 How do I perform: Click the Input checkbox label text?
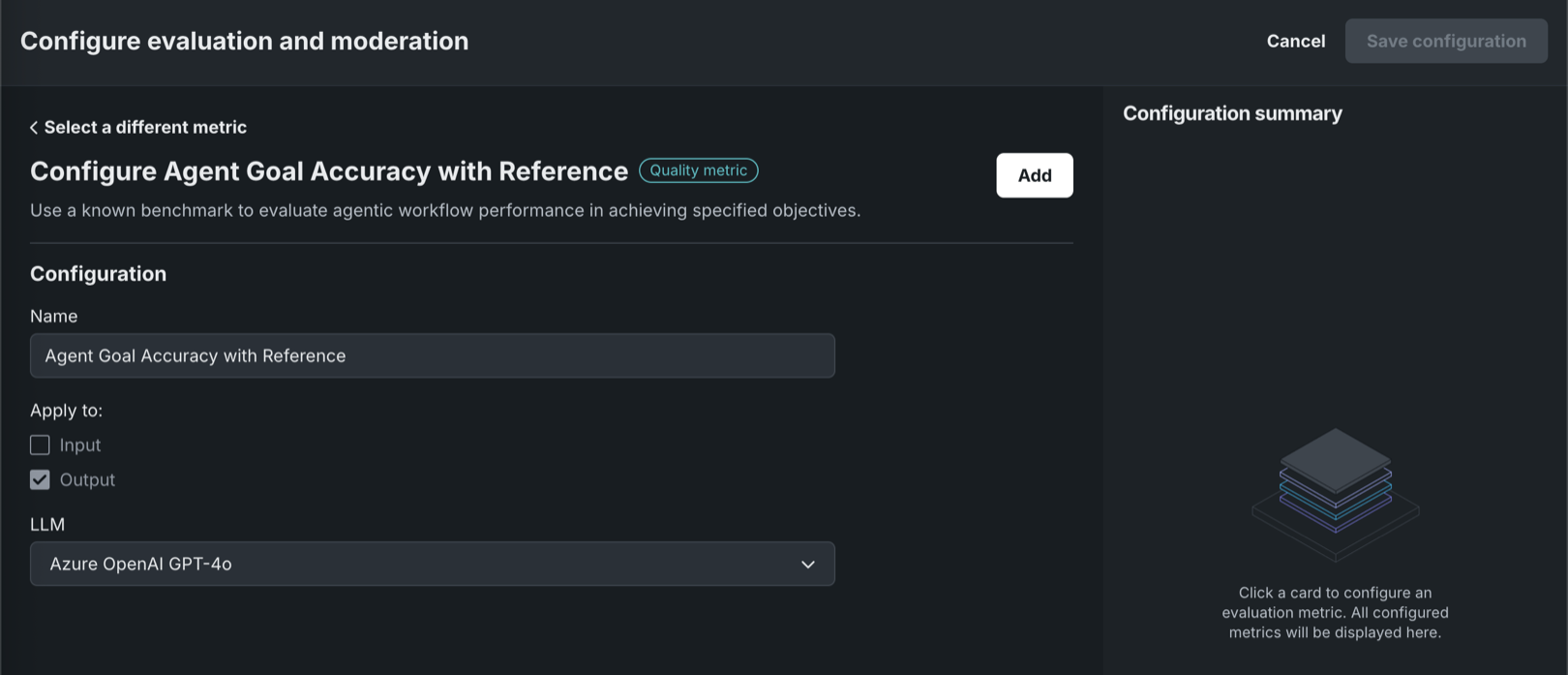pyautogui.click(x=80, y=445)
